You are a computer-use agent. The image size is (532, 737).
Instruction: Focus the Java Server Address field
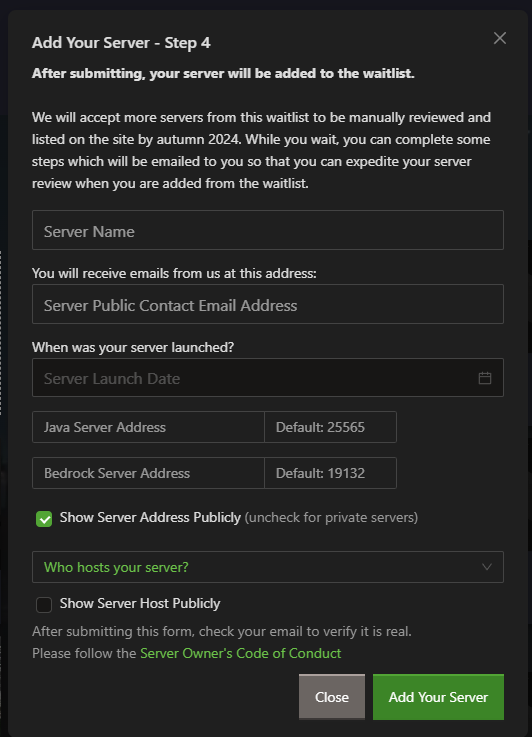148,427
